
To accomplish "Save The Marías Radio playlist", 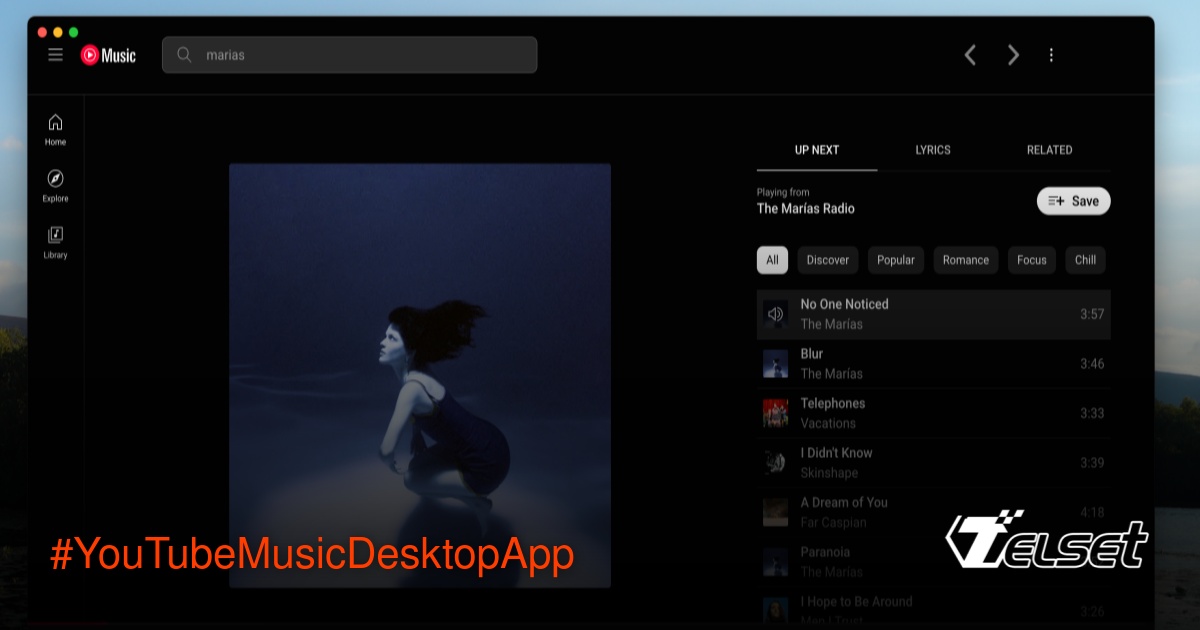I will [1073, 200].
